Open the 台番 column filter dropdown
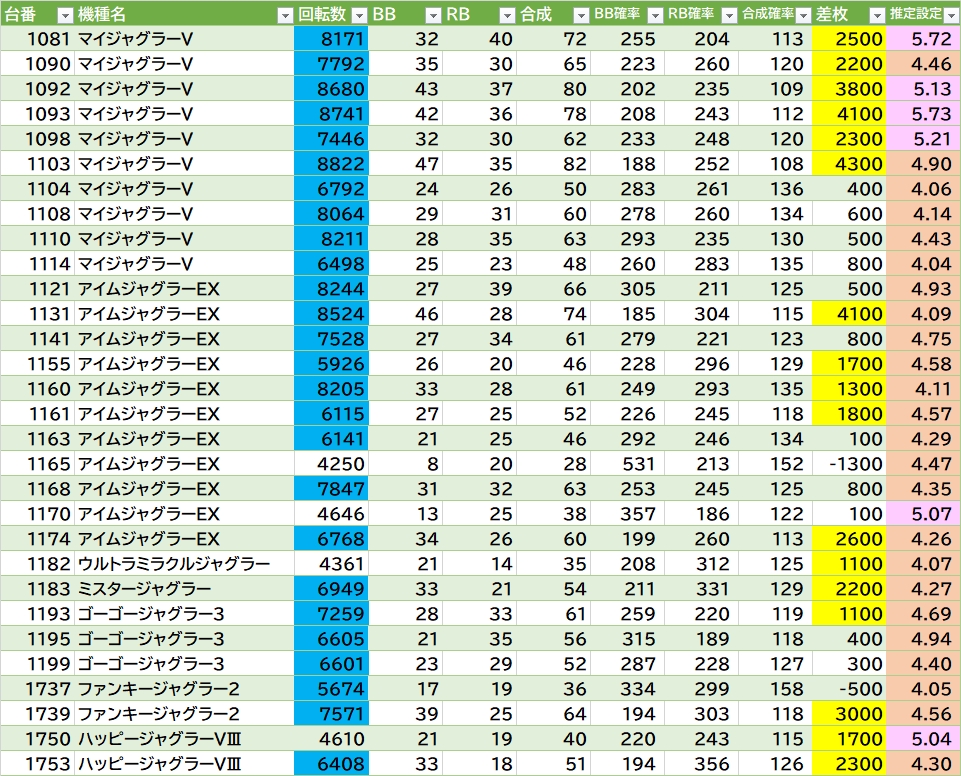961x776 pixels. coord(64,15)
